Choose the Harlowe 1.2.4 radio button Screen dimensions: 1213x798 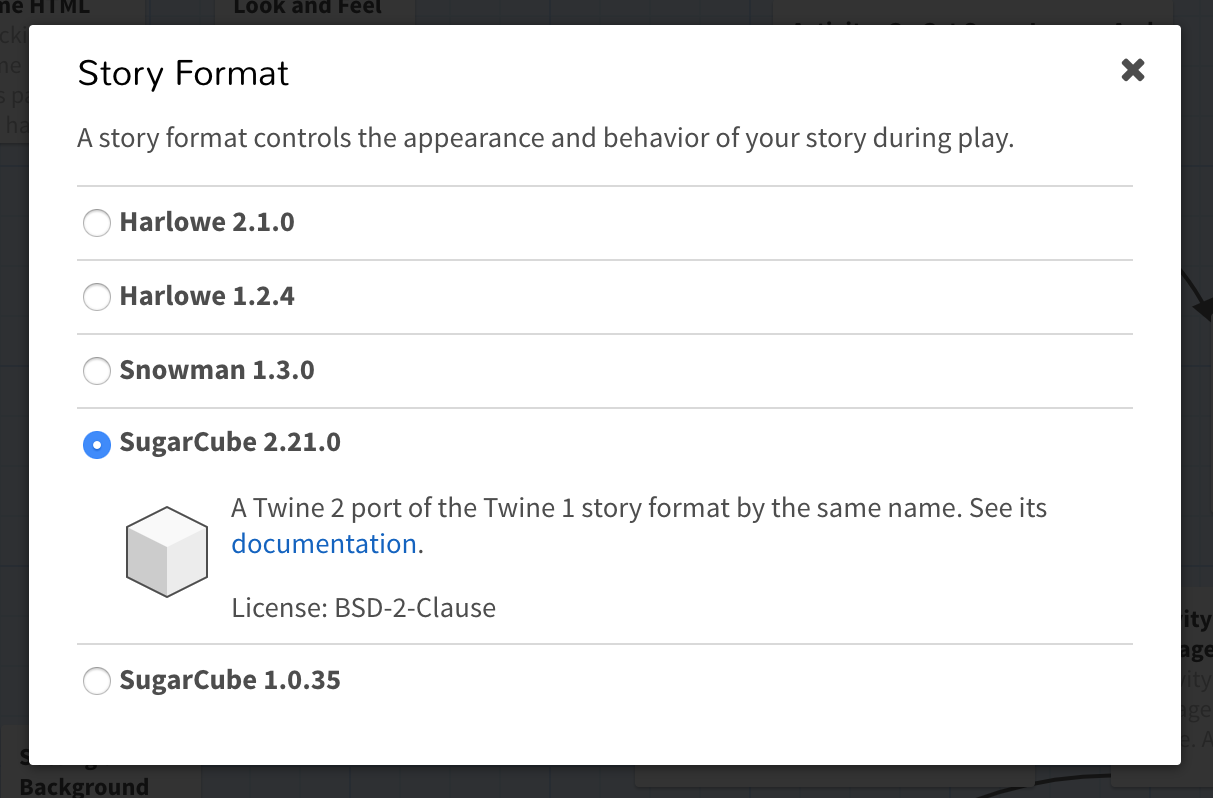(x=97, y=296)
